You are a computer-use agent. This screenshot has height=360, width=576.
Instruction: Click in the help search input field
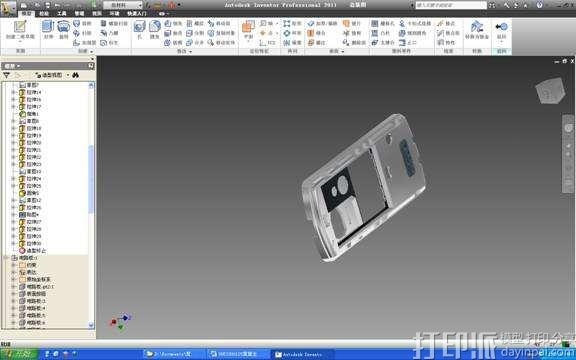coord(451,5)
